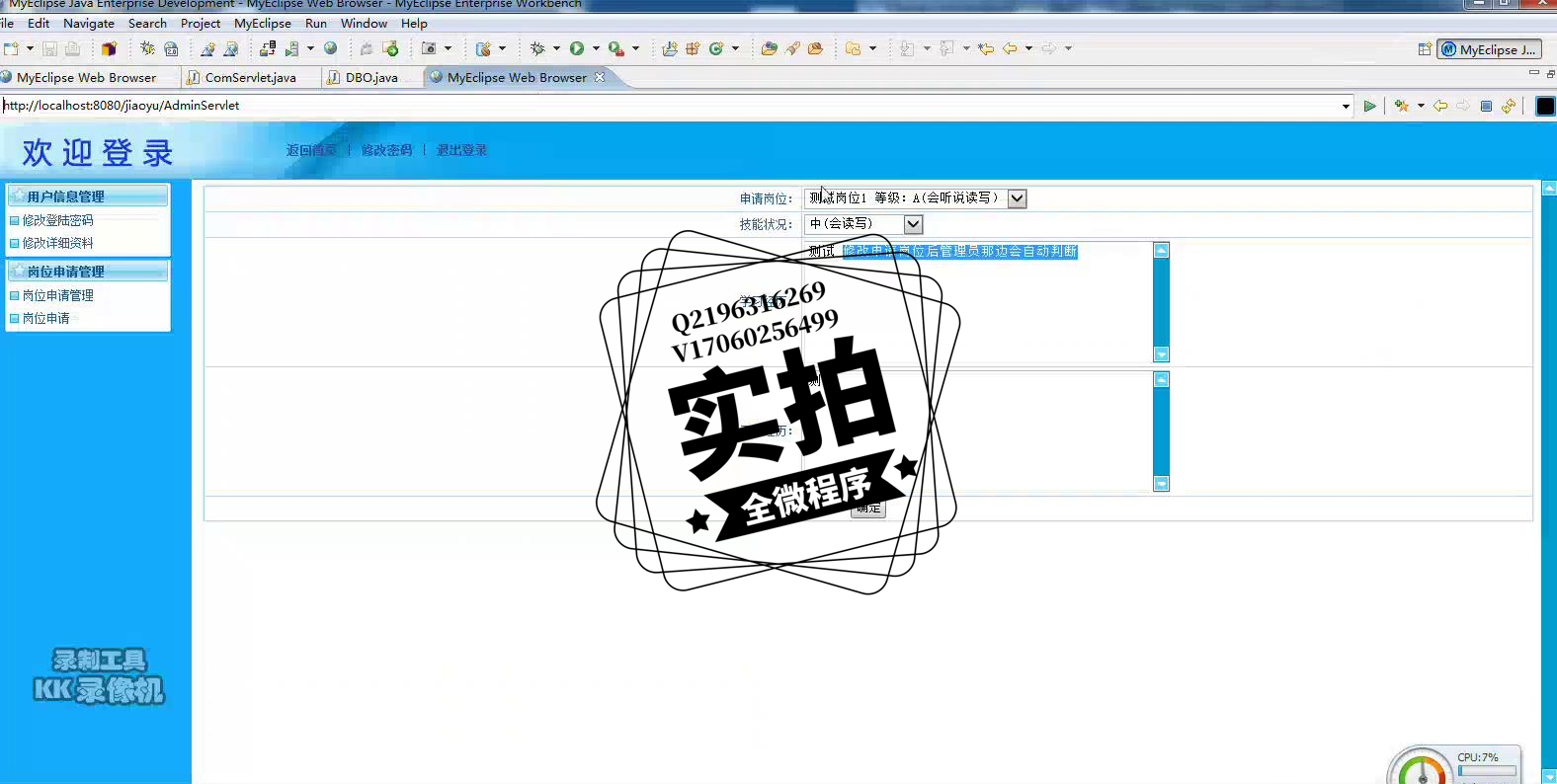Viewport: 1557px width, 784px height.
Task: Expand the New file dropdown arrow
Action: 30,48
